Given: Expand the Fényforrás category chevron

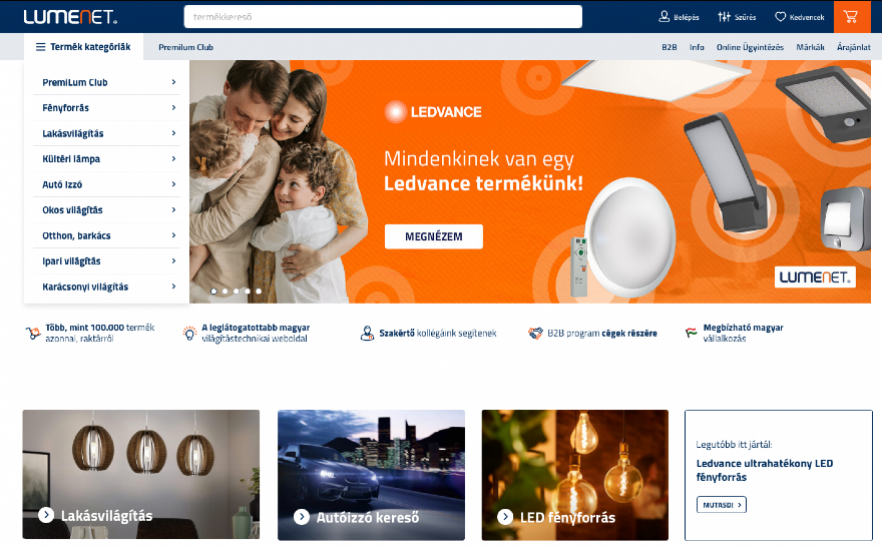Looking at the screenshot, I should (x=173, y=107).
